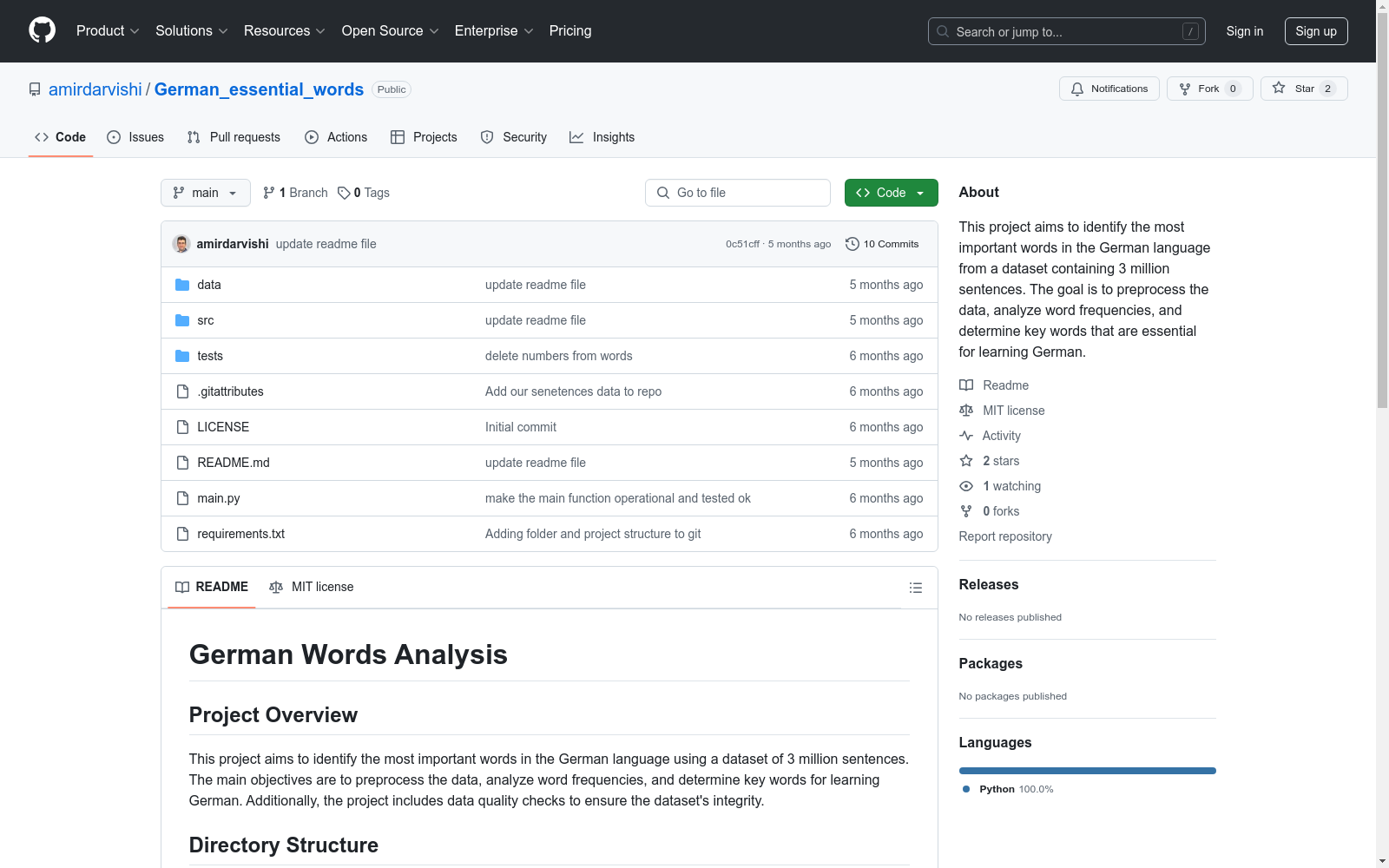Click the Fork count 0 badge

click(1233, 89)
